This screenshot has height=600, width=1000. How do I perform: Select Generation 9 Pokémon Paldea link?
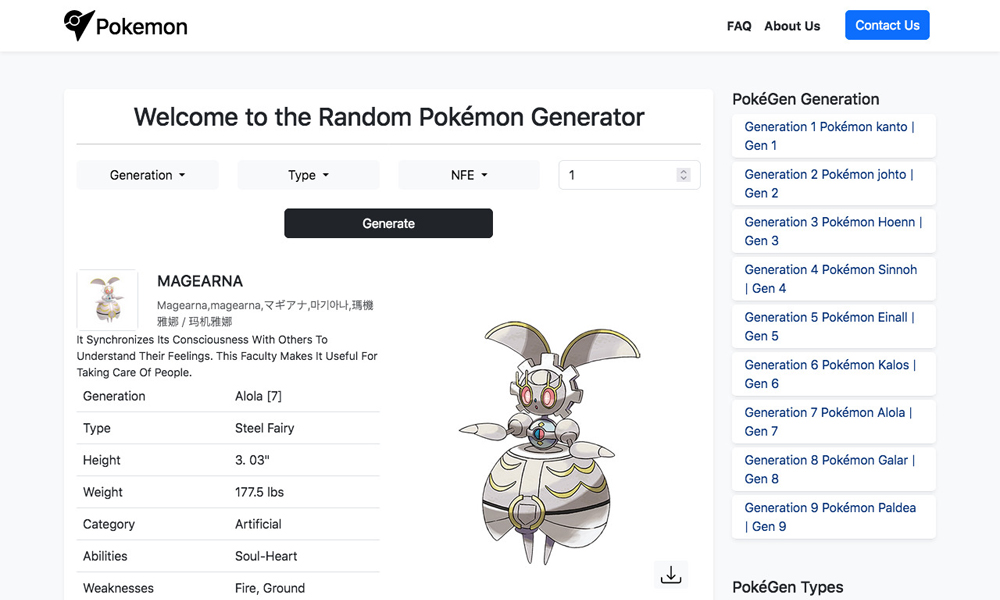830,517
